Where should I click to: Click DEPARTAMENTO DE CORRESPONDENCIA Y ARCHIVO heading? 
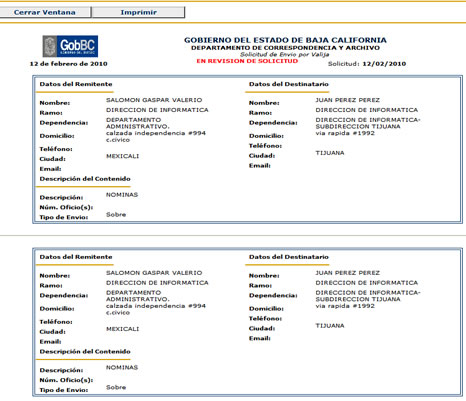point(285,48)
